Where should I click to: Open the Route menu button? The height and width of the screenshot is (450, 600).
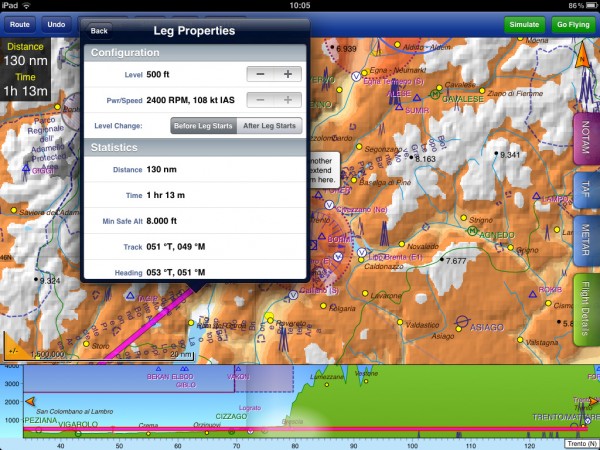tap(20, 24)
